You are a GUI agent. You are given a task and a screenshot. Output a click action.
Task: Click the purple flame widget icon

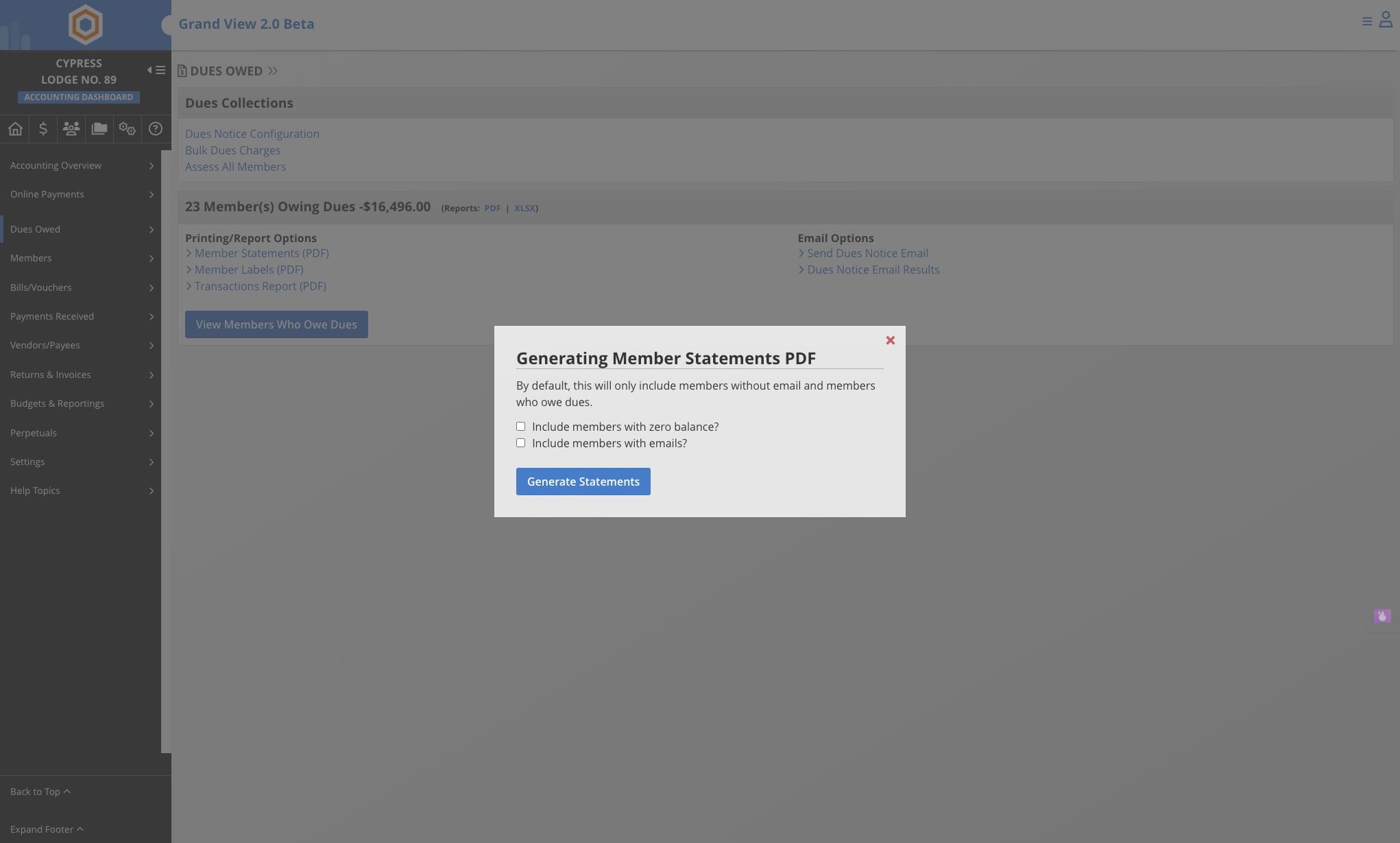tap(1382, 616)
